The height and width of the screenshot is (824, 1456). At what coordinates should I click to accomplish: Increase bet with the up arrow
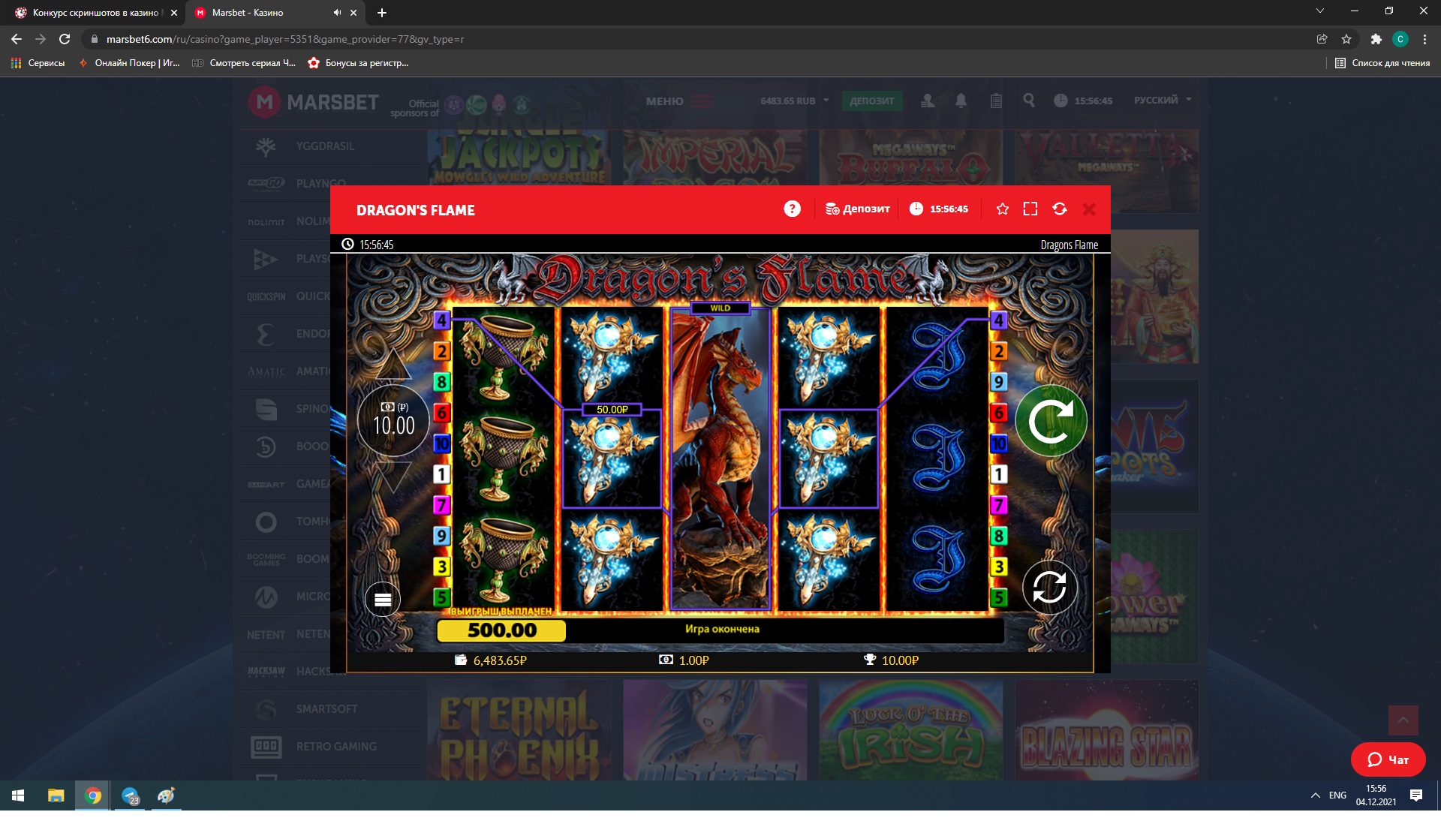click(x=393, y=365)
